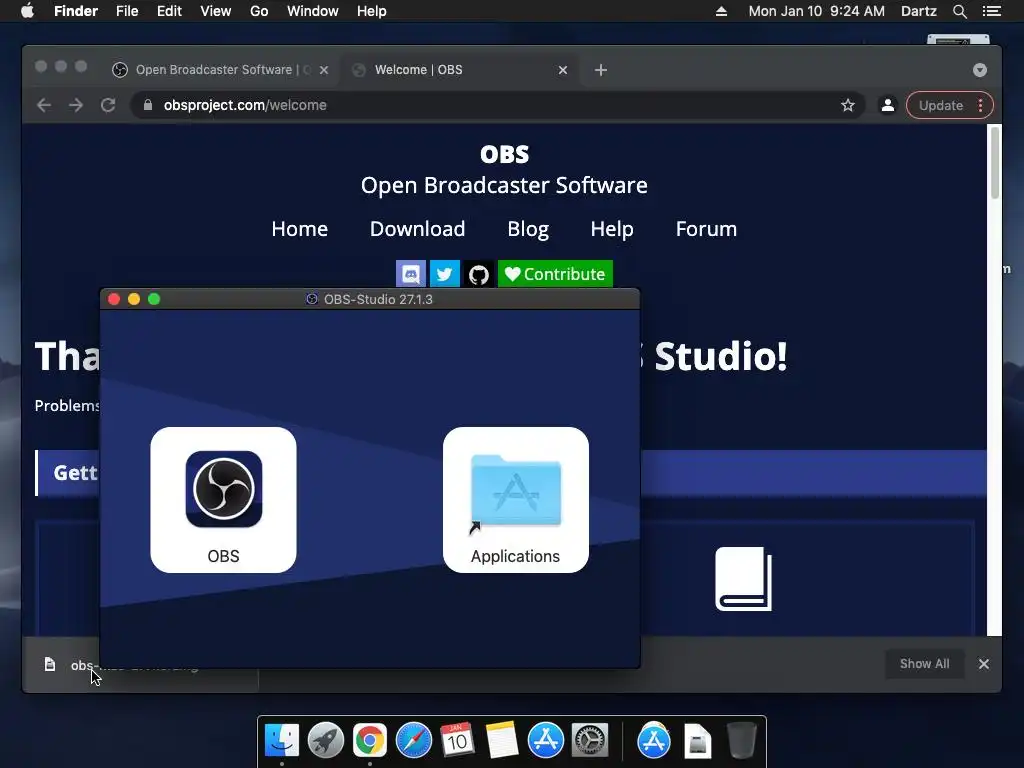Open a new browser tab
Screen dimensions: 1024x768
click(x=601, y=70)
